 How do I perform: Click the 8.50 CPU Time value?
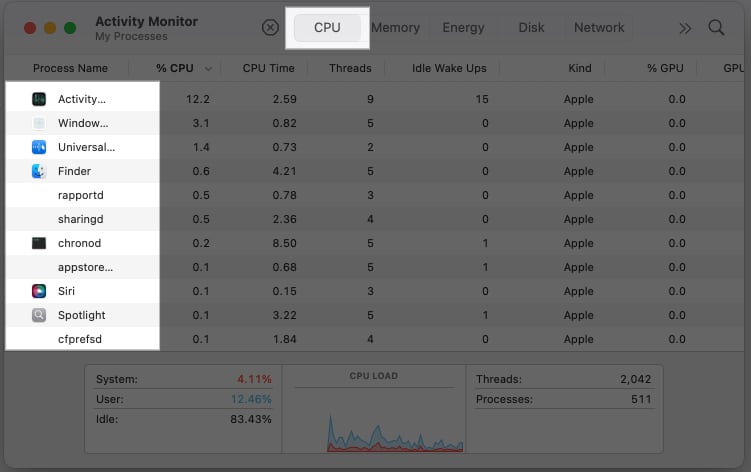point(284,243)
